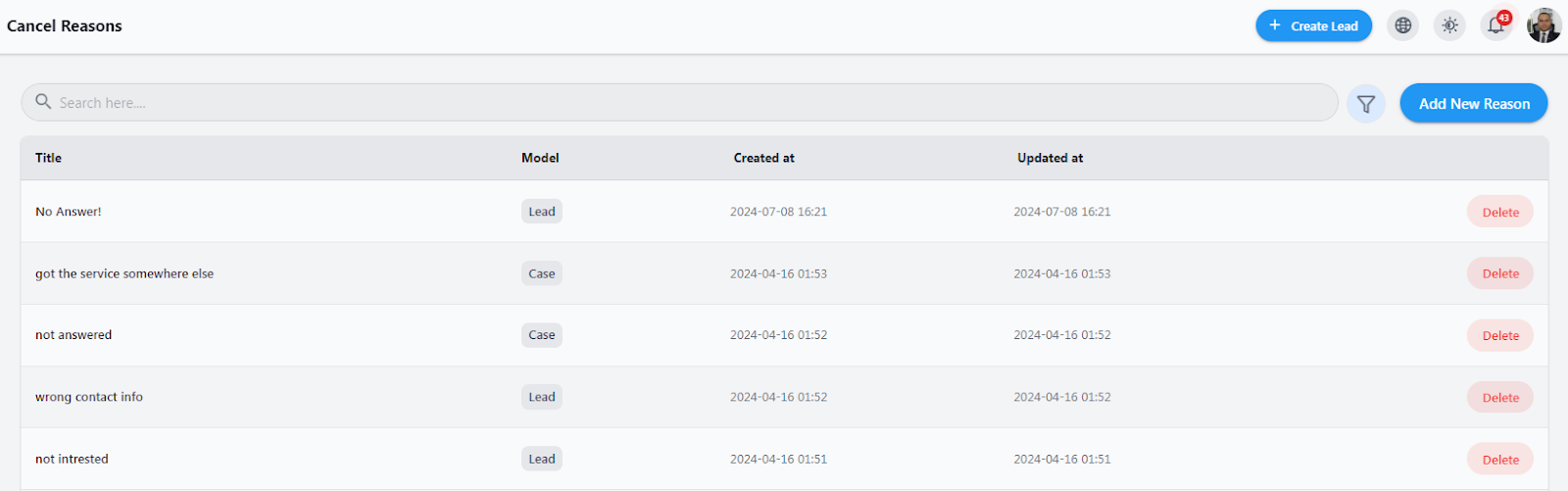Image resolution: width=1568 pixels, height=491 pixels.
Task: Delete the not answered reason
Action: 1500,335
